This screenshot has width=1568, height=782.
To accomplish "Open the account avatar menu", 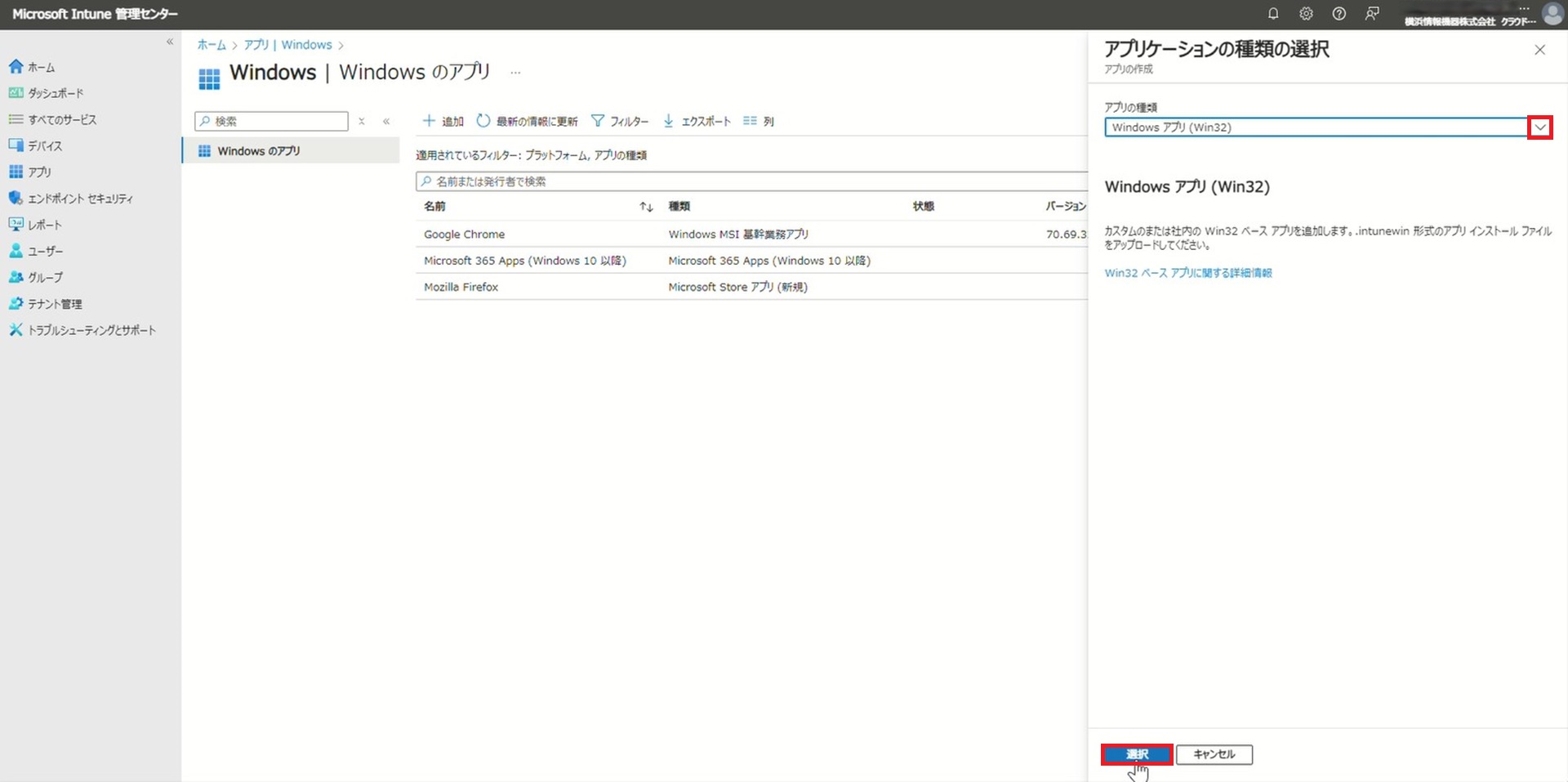I will (x=1552, y=14).
